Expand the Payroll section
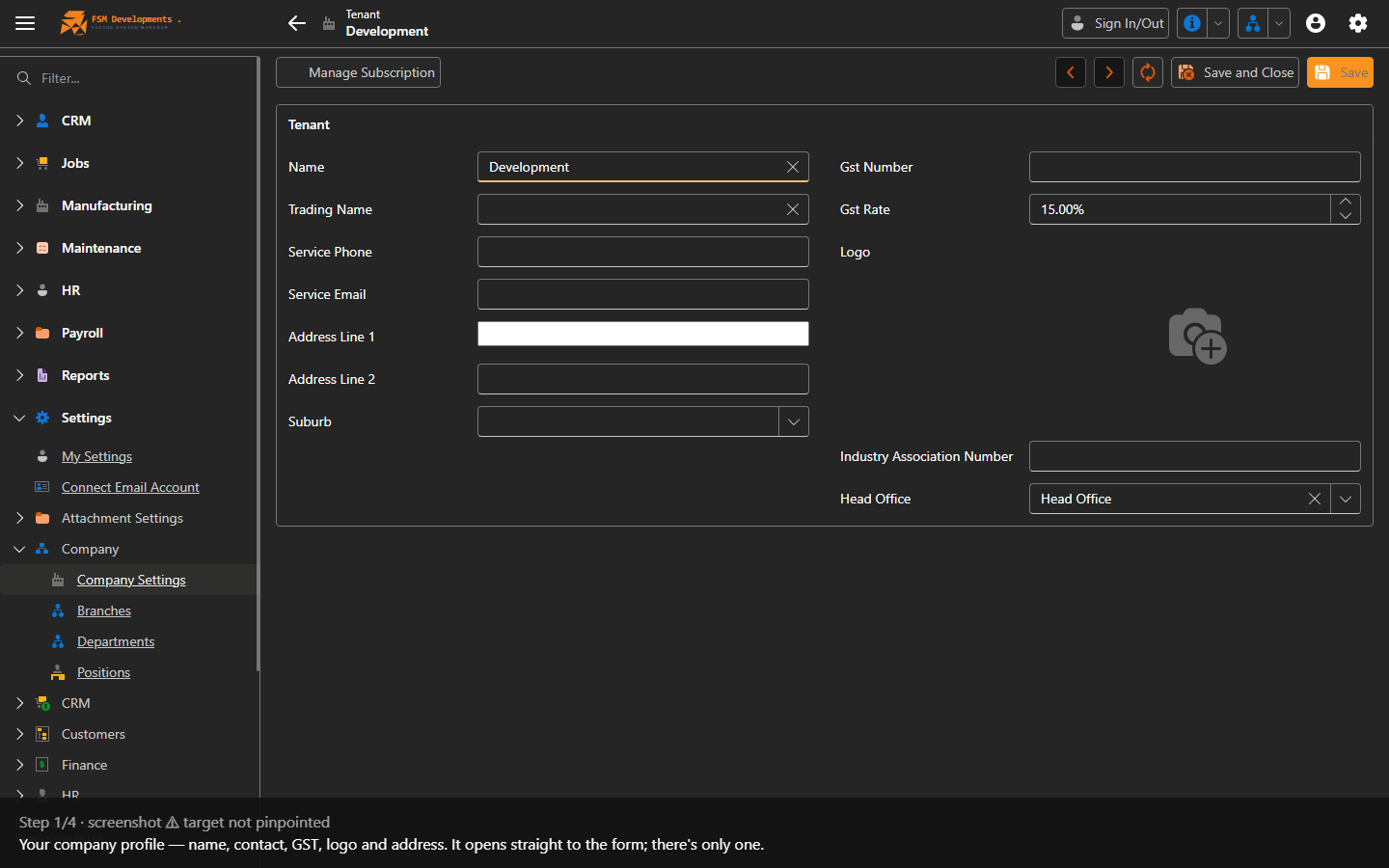The image size is (1389, 868). click(x=19, y=333)
